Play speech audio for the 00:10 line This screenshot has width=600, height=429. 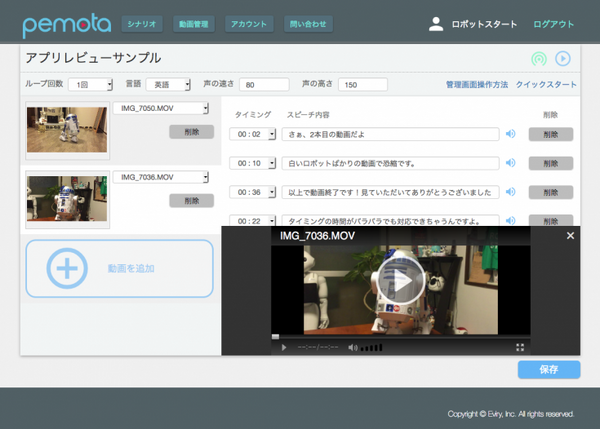click(510, 163)
